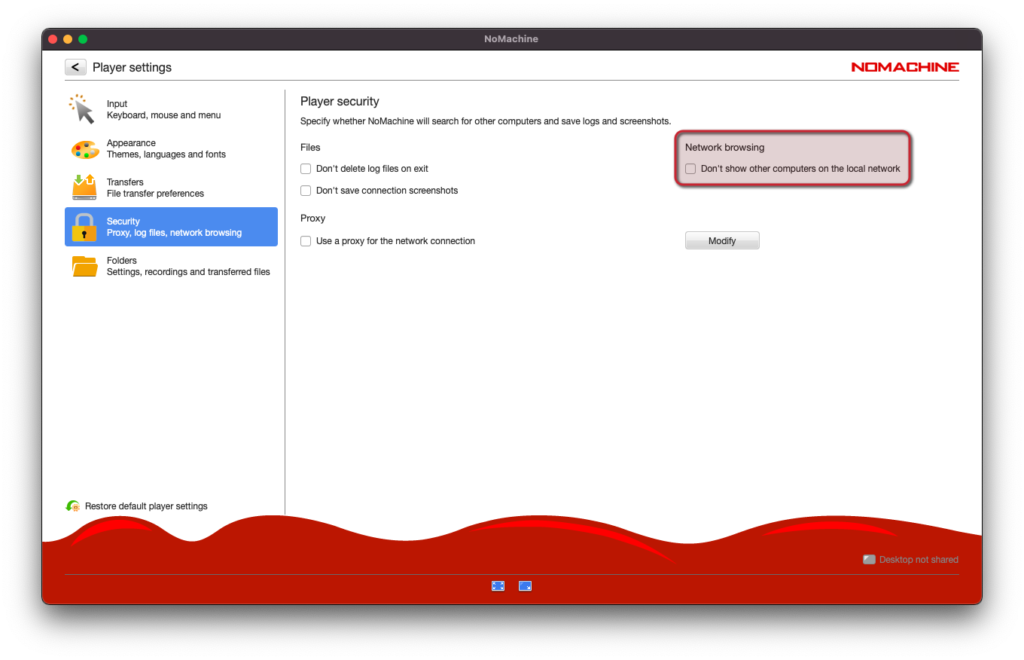
Task: Enable Don't delete log files on exit
Action: pos(306,168)
